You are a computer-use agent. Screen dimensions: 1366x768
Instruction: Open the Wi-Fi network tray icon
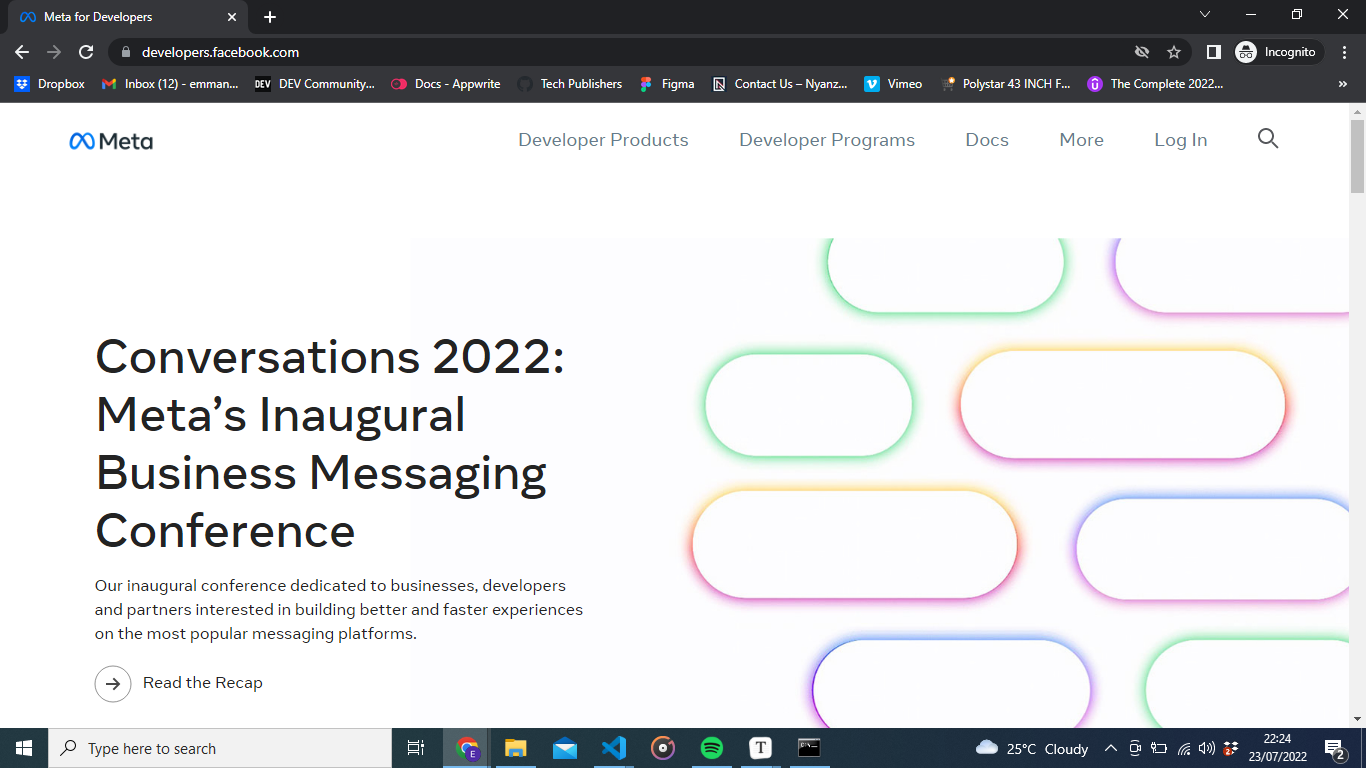click(x=1184, y=748)
